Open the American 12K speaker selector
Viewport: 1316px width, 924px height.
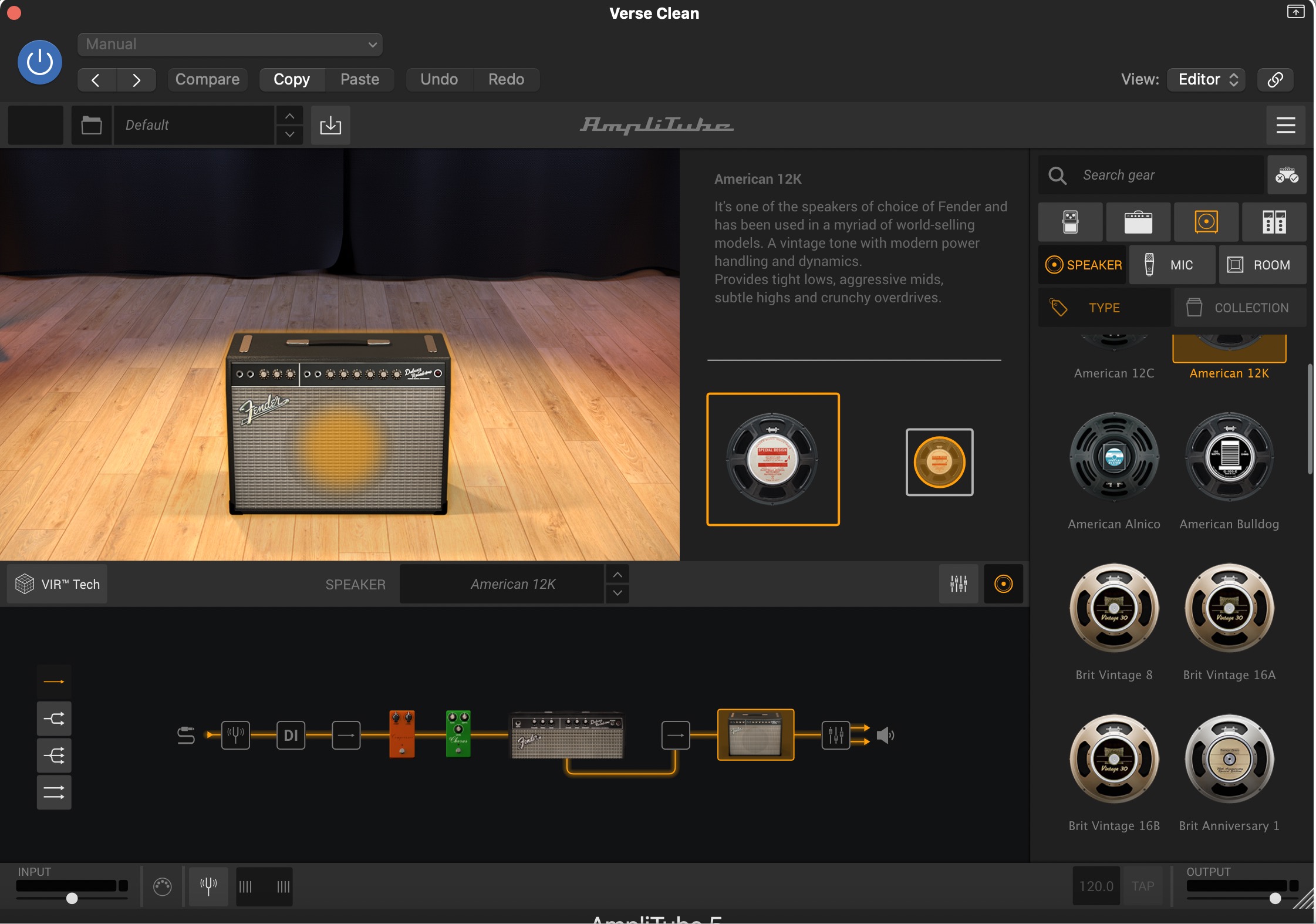502,584
